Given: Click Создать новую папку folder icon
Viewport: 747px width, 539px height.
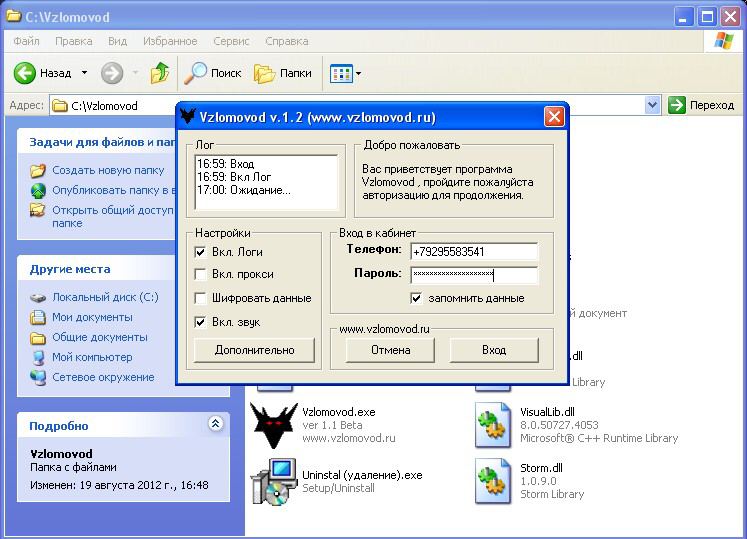Looking at the screenshot, I should tap(38, 170).
